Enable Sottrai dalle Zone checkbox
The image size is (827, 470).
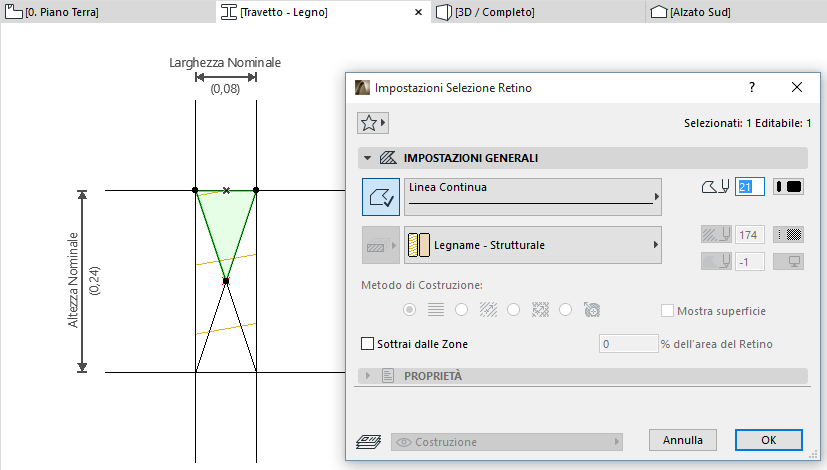pos(367,344)
